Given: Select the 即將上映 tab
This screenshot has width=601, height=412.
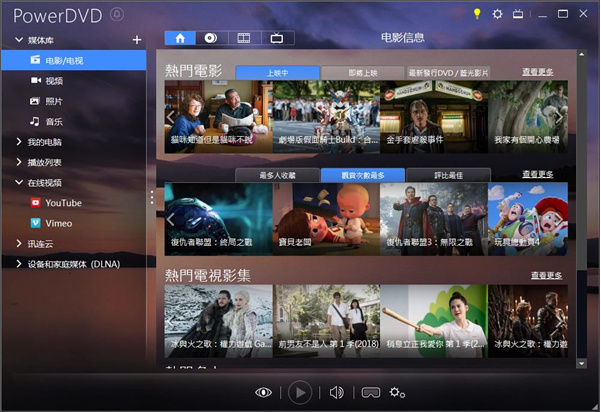Looking at the screenshot, I should pyautogui.click(x=363, y=73).
